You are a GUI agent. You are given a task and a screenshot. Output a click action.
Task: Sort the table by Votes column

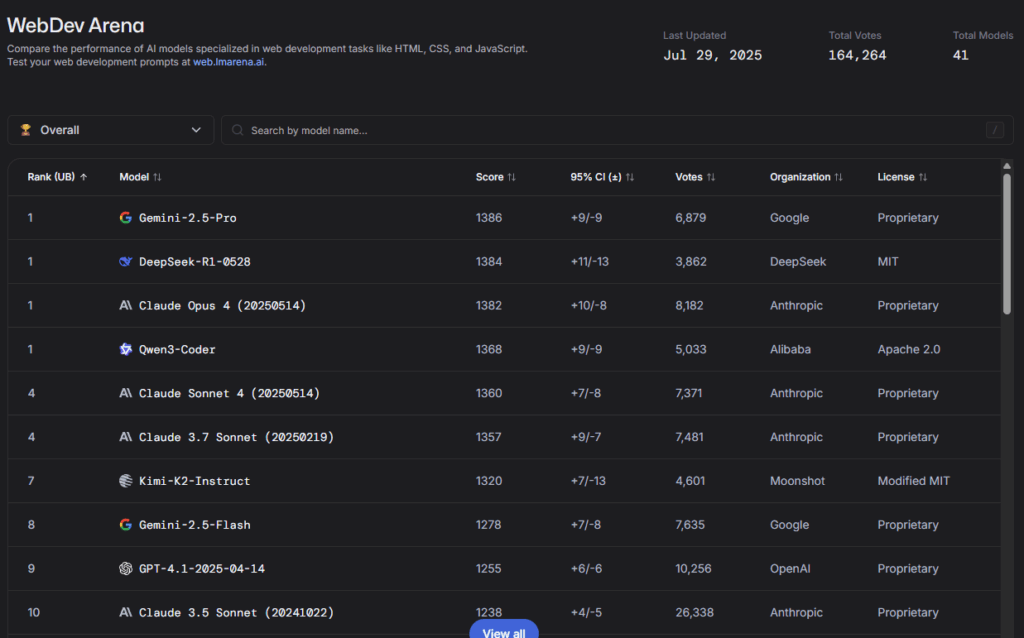coord(695,177)
